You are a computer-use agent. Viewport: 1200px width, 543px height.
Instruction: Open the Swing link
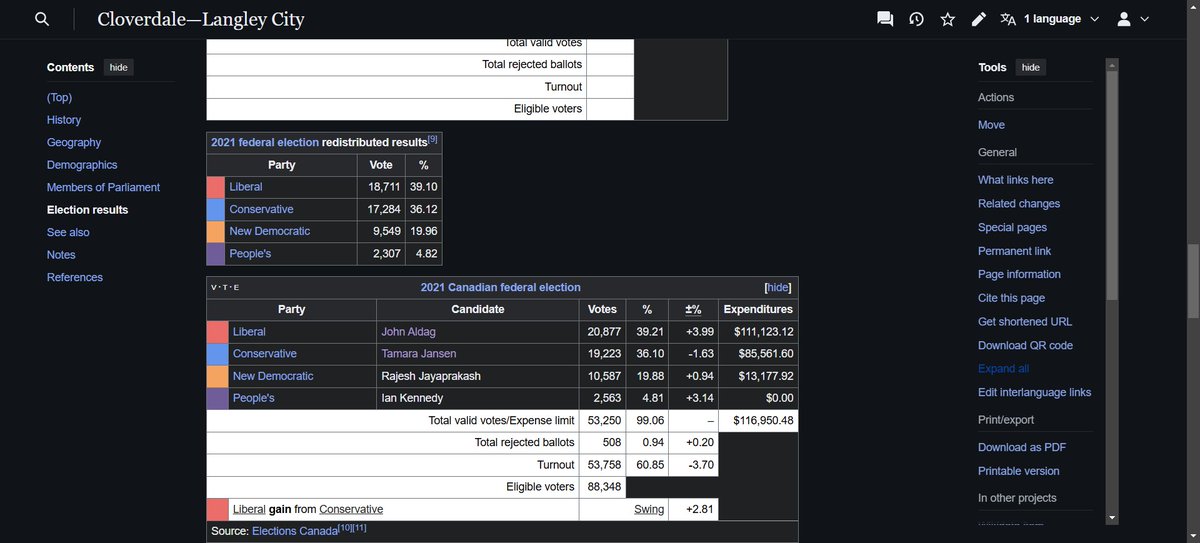(649, 509)
